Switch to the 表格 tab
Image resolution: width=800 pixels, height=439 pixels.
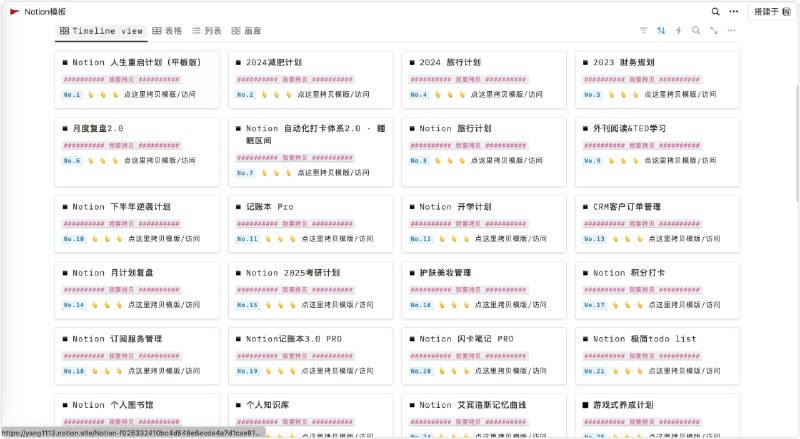(167, 31)
